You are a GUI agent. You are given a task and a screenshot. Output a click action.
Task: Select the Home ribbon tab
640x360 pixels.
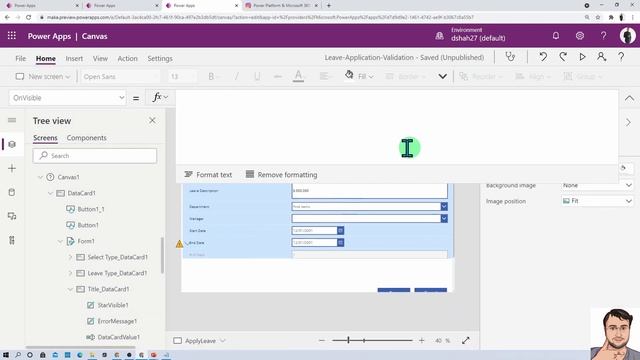46,58
